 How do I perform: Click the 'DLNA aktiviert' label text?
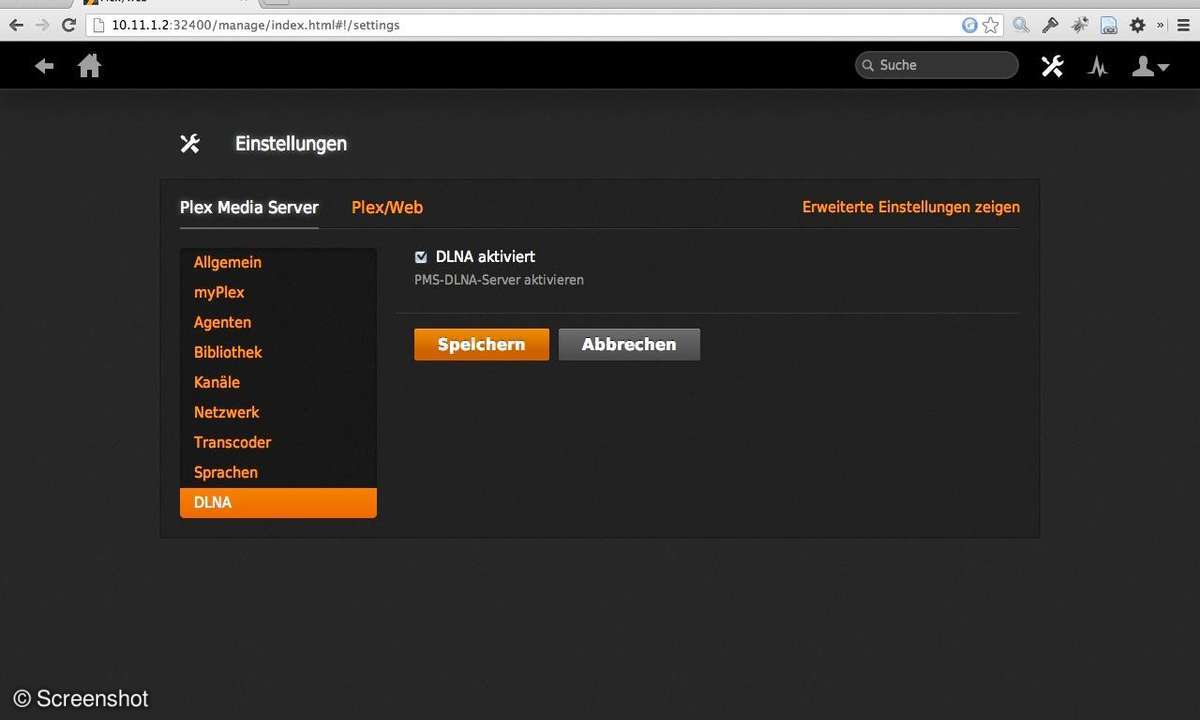485,257
